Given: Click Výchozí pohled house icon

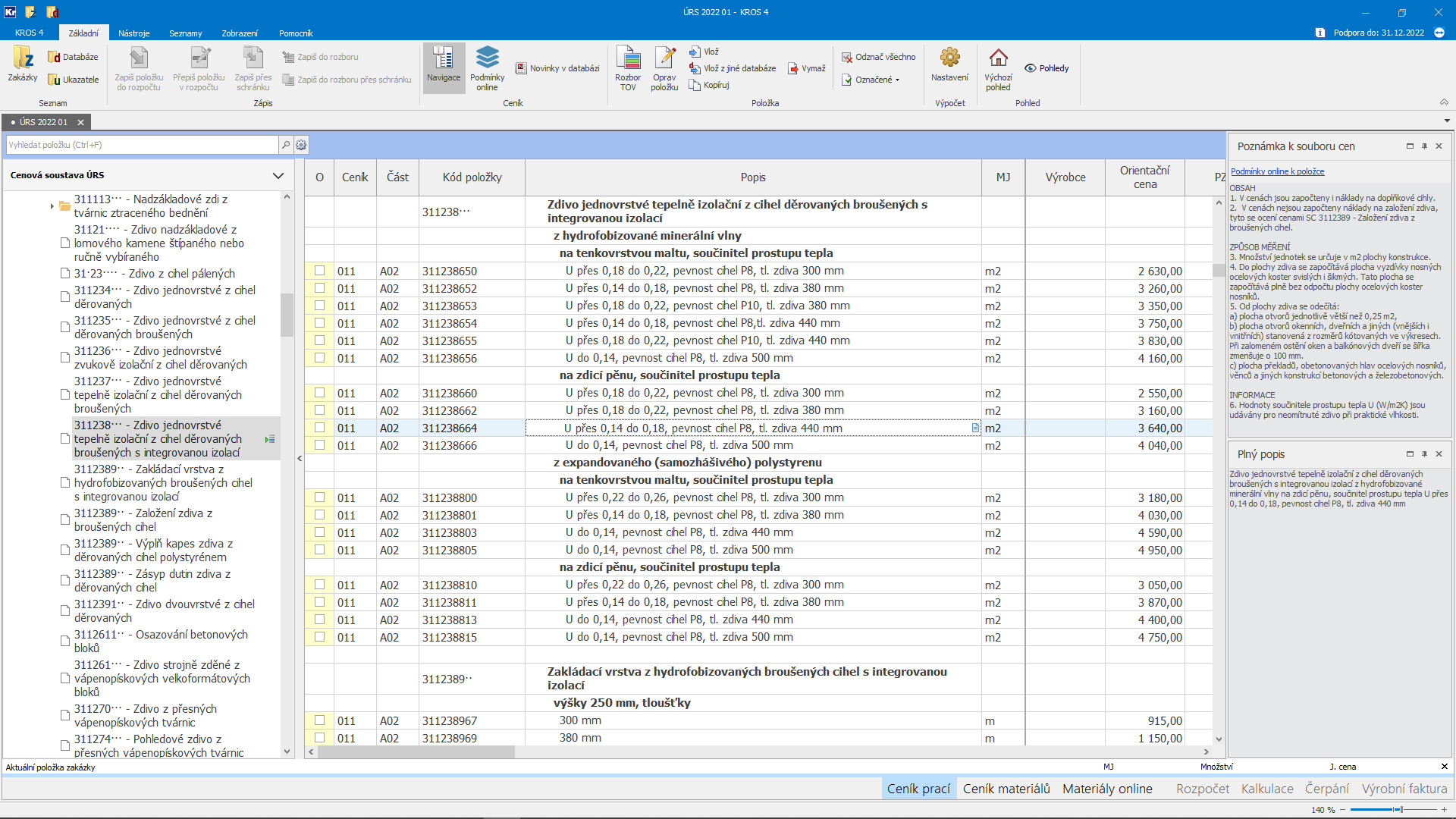Looking at the screenshot, I should [x=998, y=58].
